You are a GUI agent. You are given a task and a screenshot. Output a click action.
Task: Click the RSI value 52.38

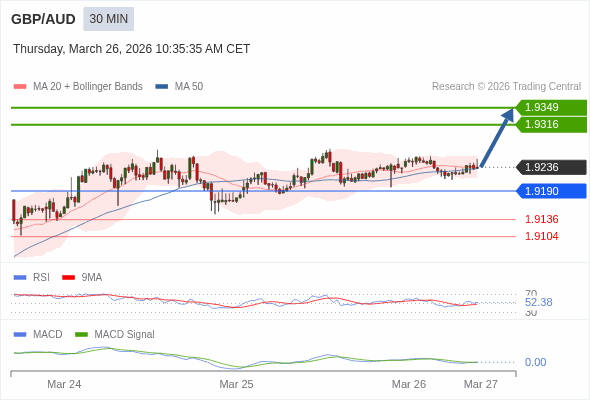click(x=538, y=302)
